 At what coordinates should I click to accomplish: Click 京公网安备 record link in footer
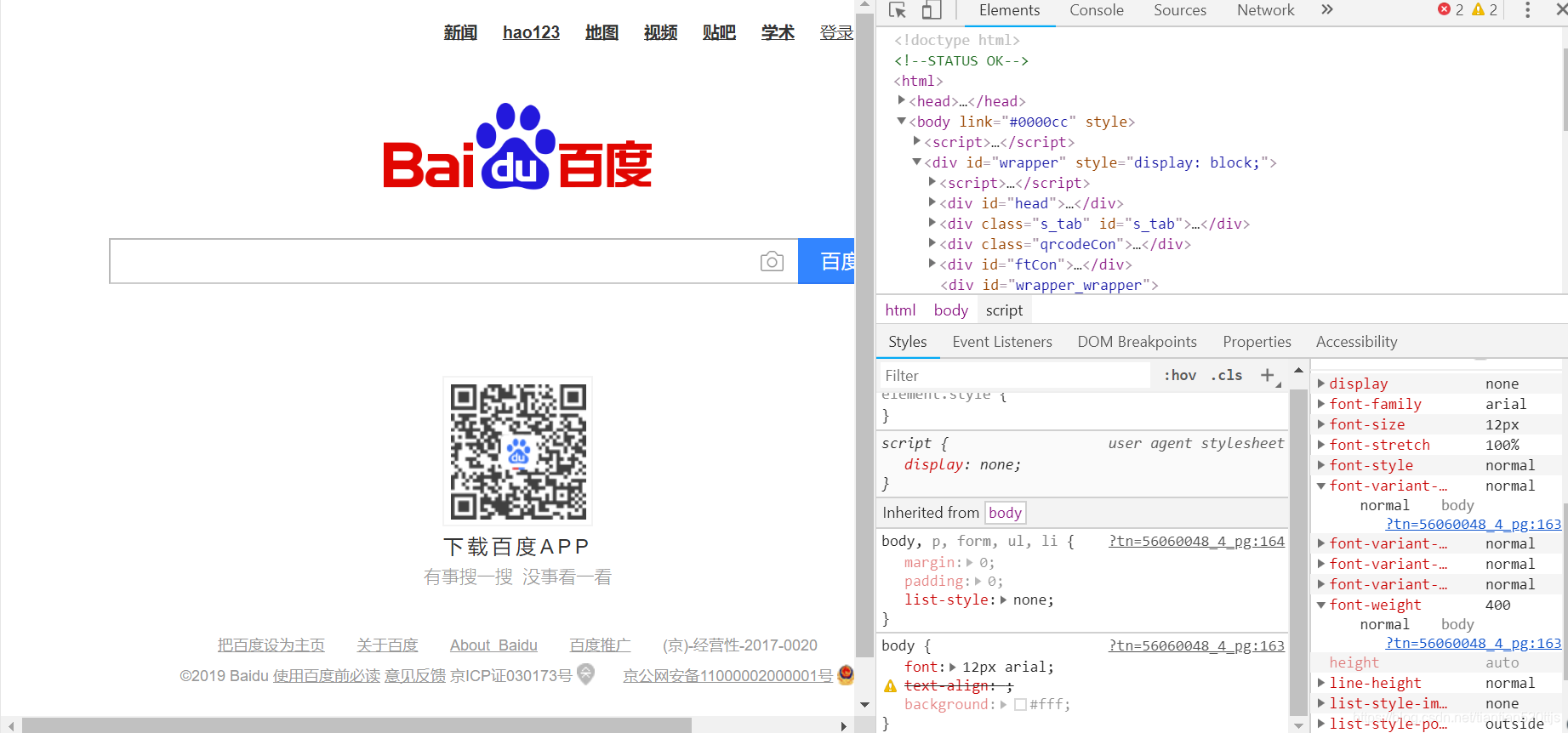click(x=727, y=675)
